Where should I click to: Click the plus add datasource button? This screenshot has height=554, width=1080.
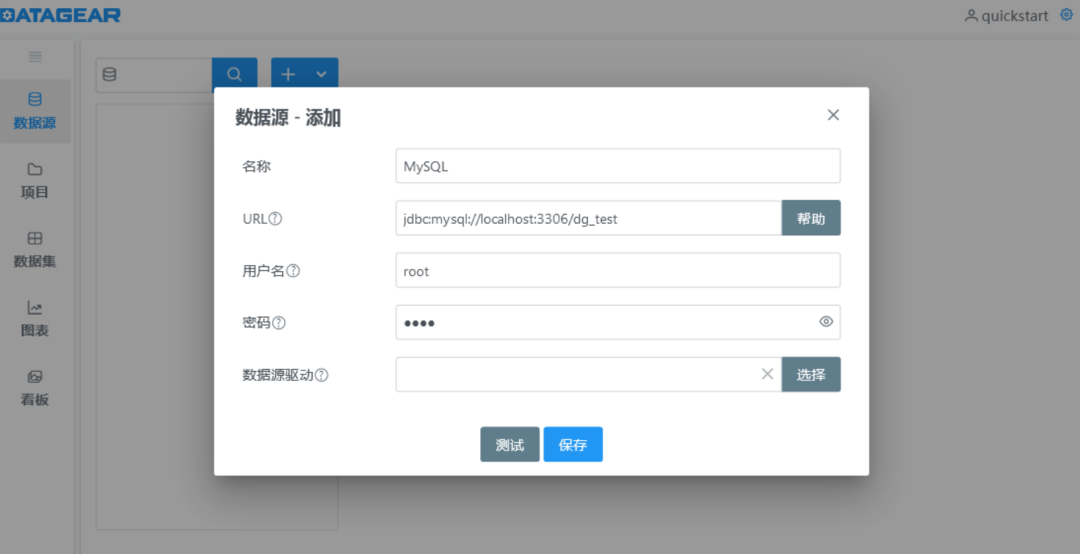pos(289,75)
